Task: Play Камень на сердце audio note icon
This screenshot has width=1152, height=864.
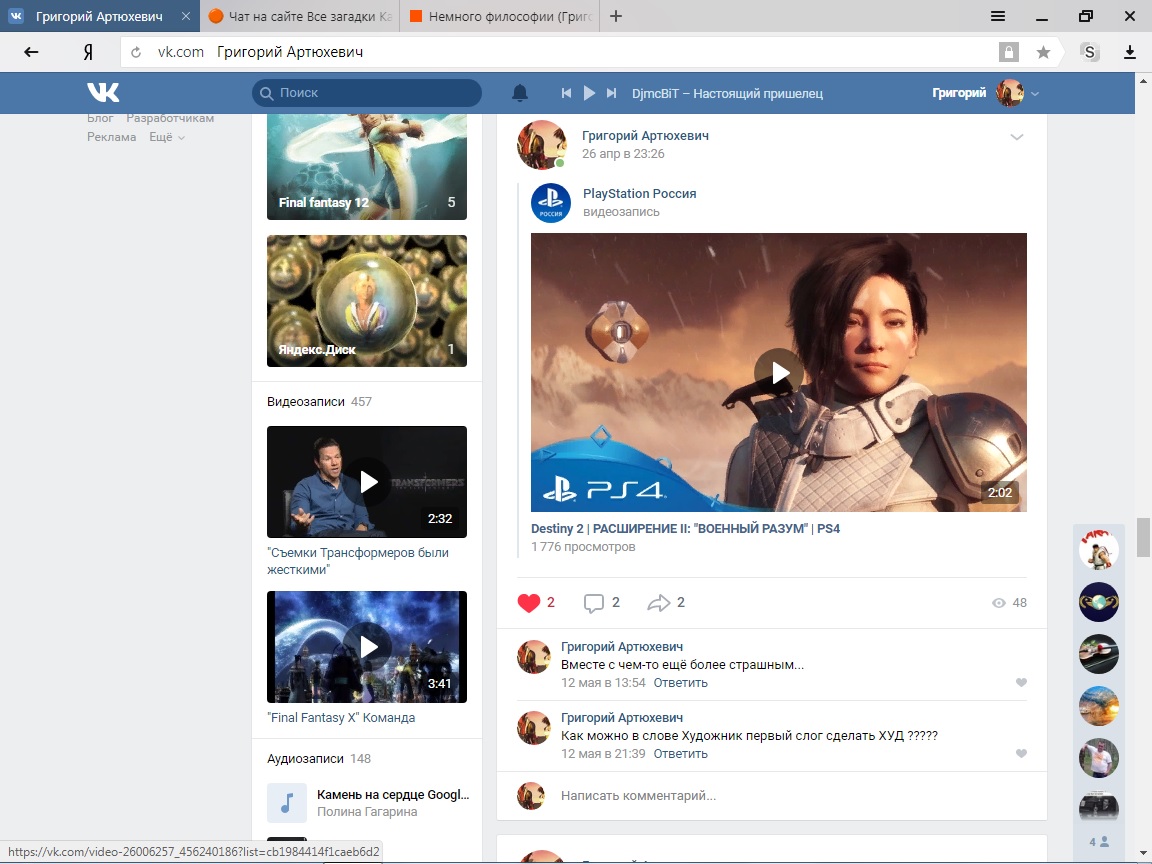Action: (287, 803)
